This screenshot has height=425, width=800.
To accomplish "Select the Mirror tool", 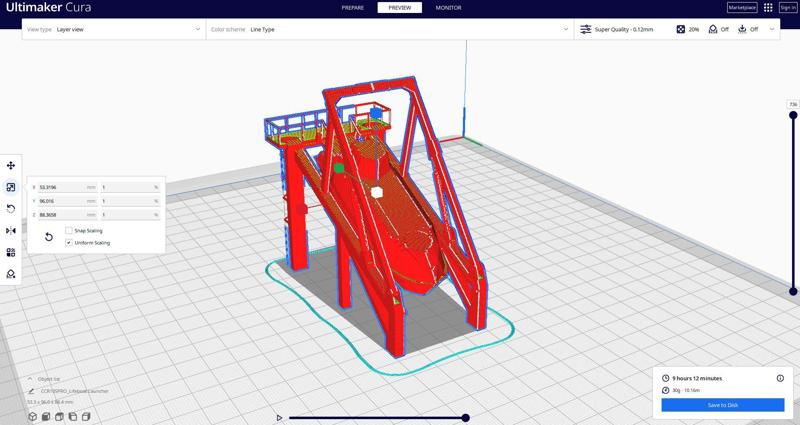I will click(10, 231).
